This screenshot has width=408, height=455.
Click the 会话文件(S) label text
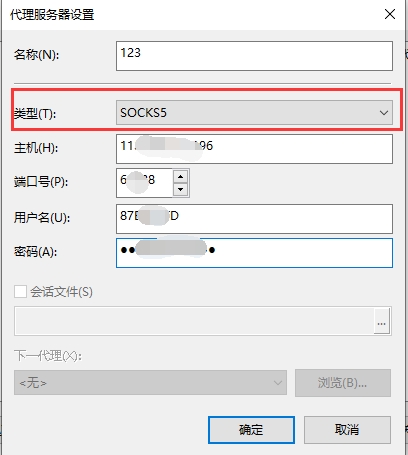click(x=61, y=292)
